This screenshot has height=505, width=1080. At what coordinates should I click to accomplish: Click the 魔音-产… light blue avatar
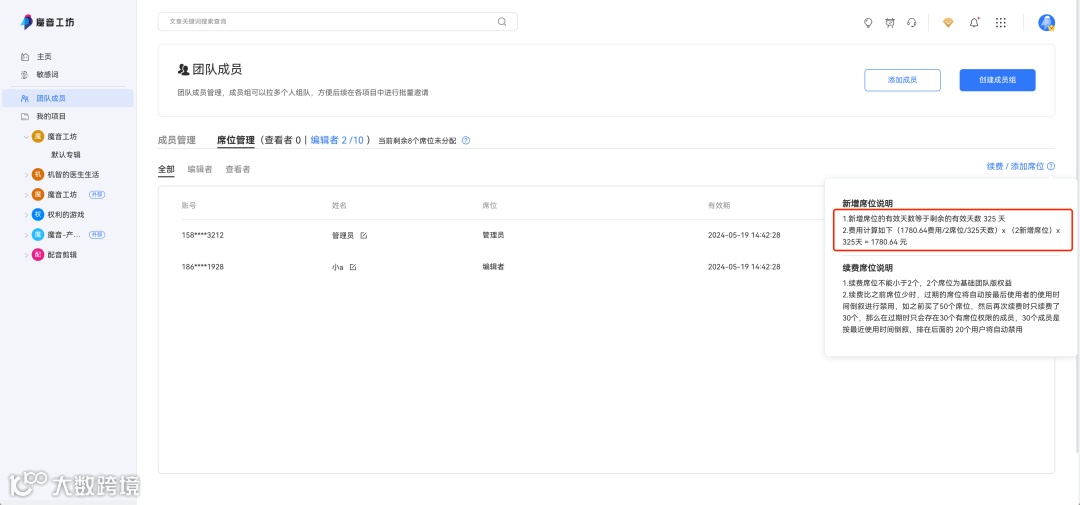tap(38, 235)
